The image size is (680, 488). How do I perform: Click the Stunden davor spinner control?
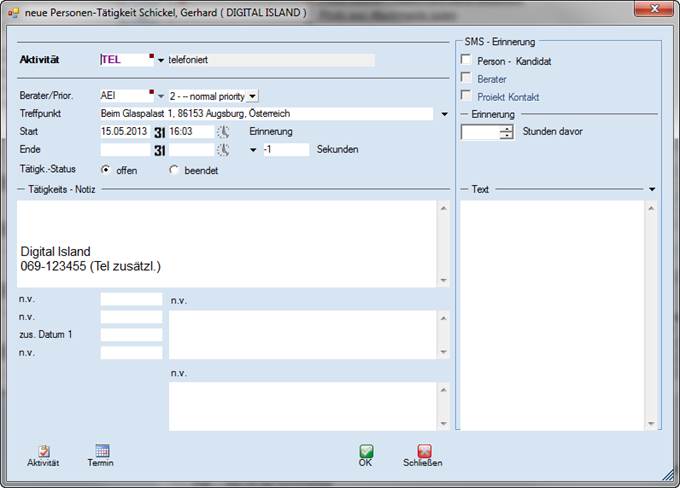[x=507, y=131]
